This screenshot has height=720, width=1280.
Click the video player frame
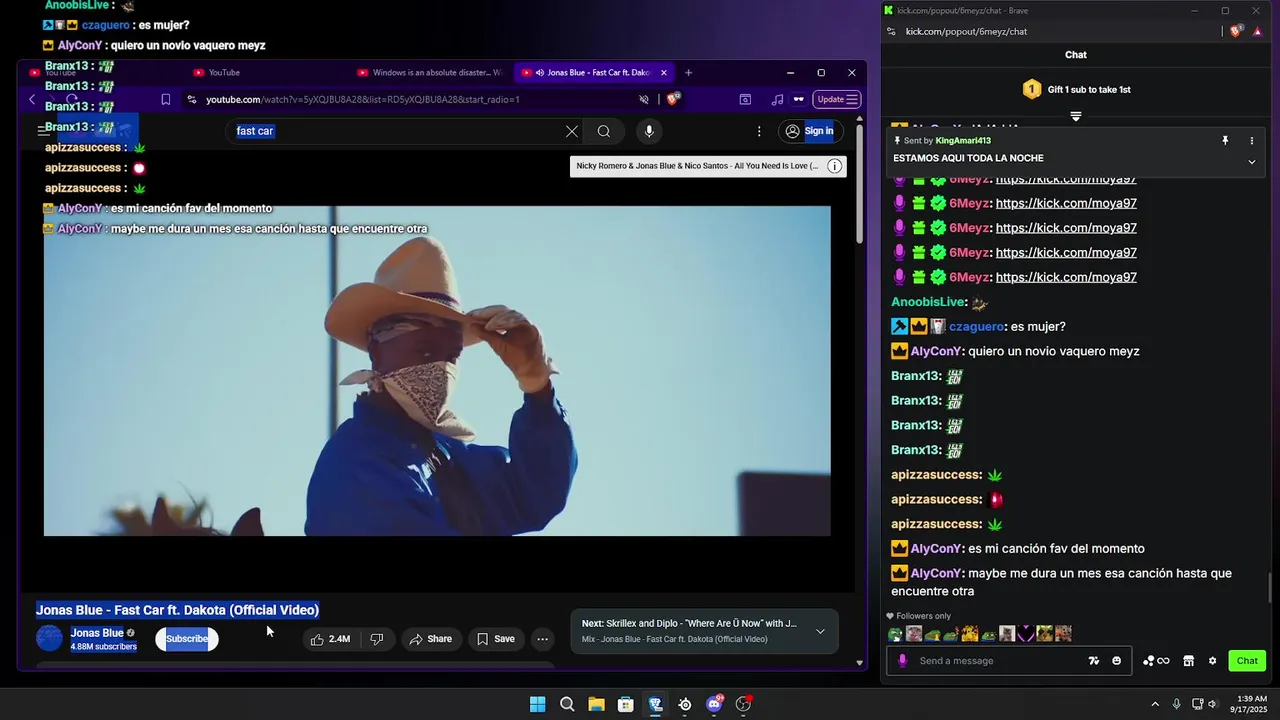[437, 371]
